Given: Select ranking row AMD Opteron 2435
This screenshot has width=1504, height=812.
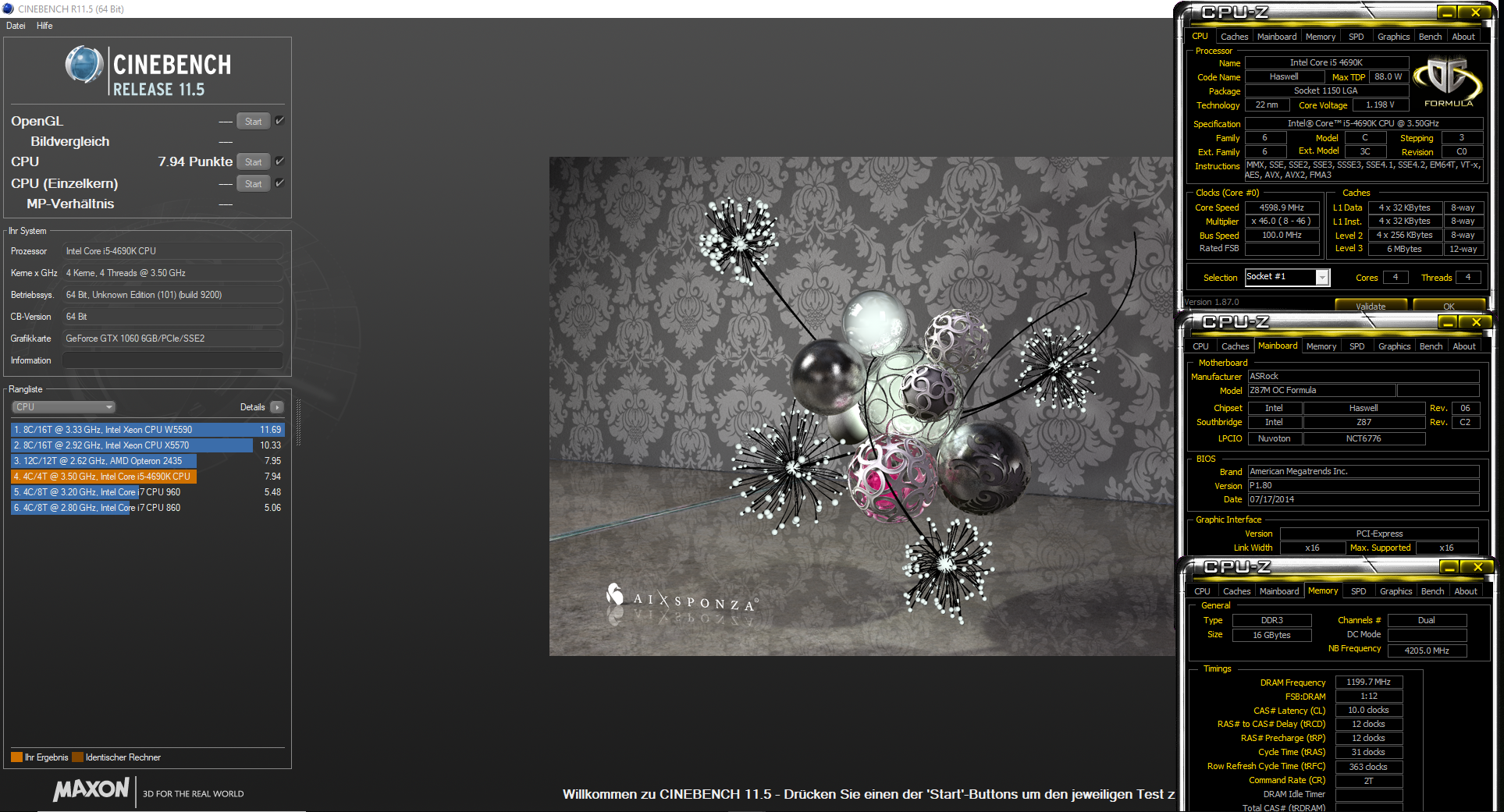Looking at the screenshot, I should pyautogui.click(x=148, y=461).
